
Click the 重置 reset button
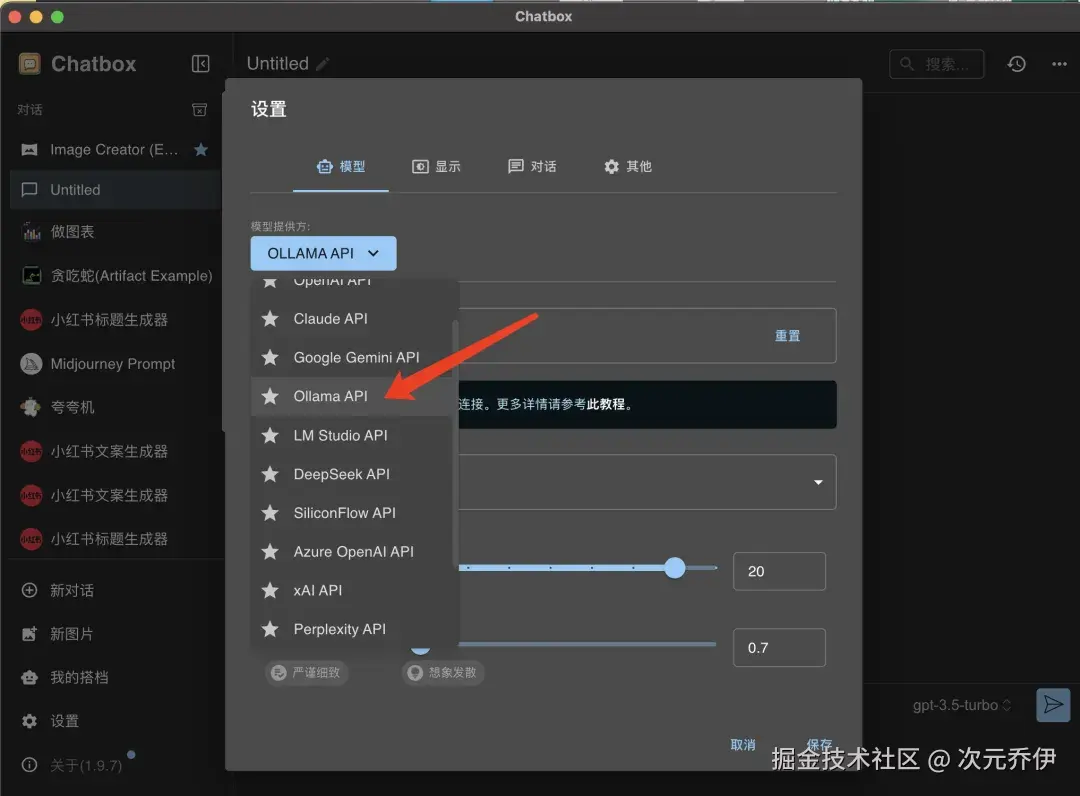787,336
